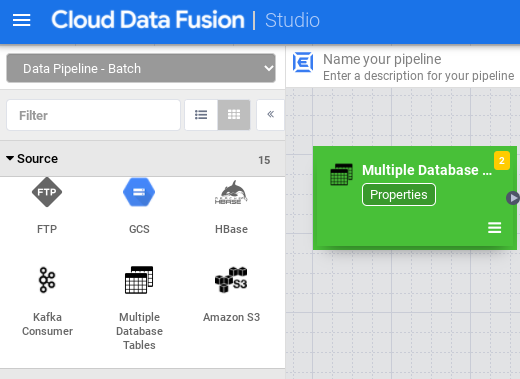520x379 pixels.
Task: Add FTP source plugin
Action: tap(47, 206)
